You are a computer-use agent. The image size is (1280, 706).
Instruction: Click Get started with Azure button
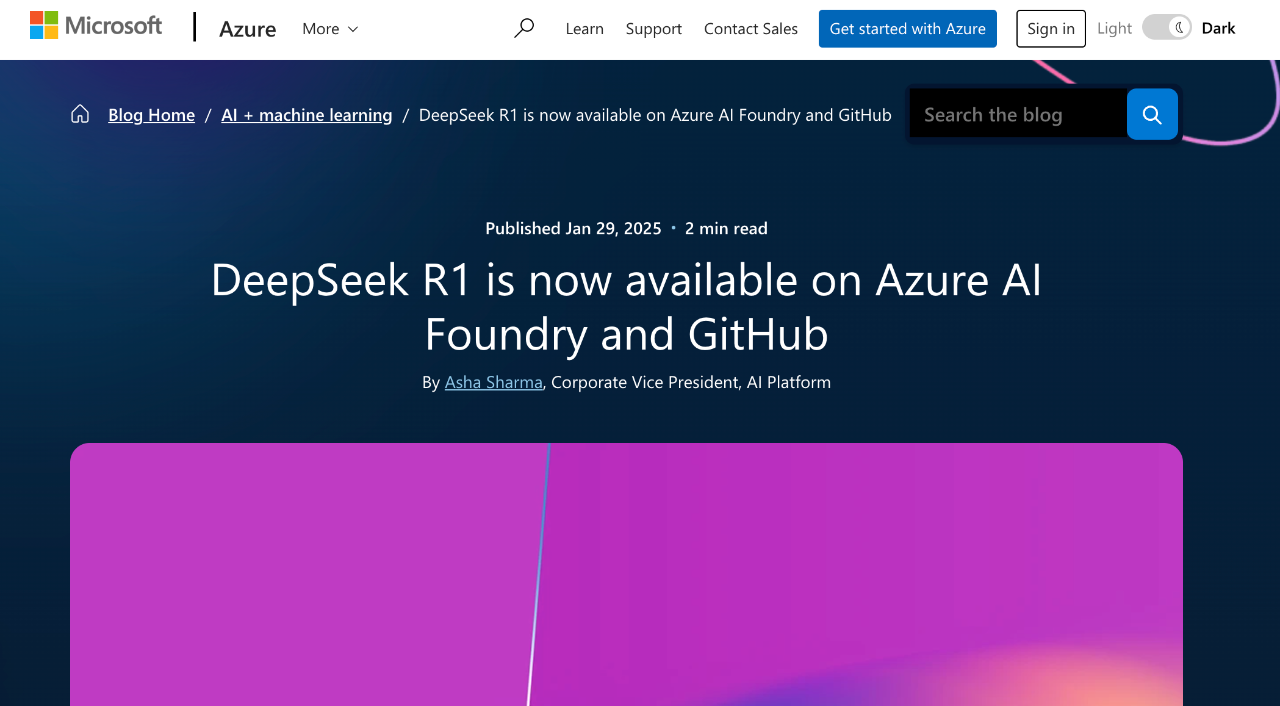click(908, 29)
